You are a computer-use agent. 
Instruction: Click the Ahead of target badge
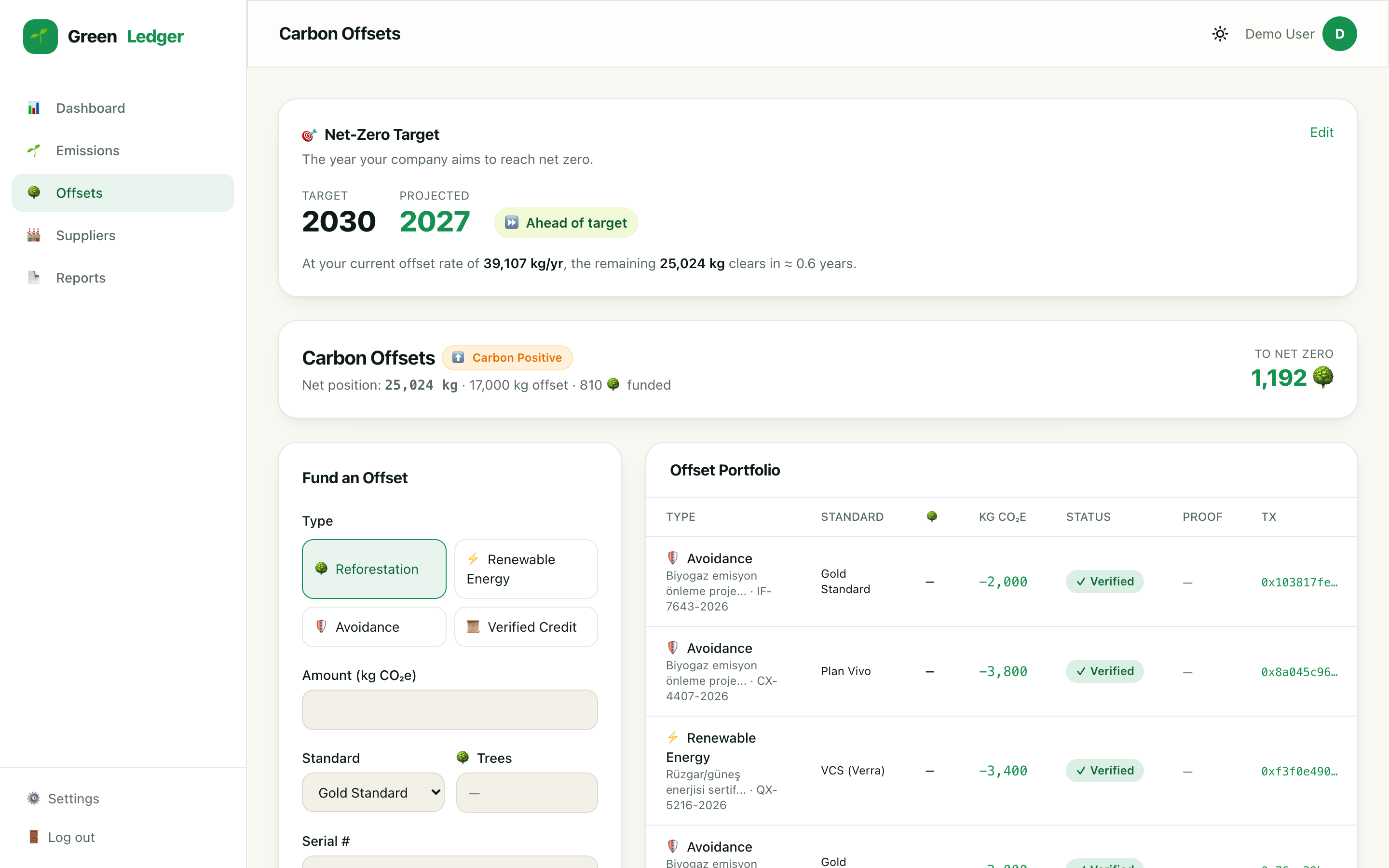pyautogui.click(x=565, y=223)
